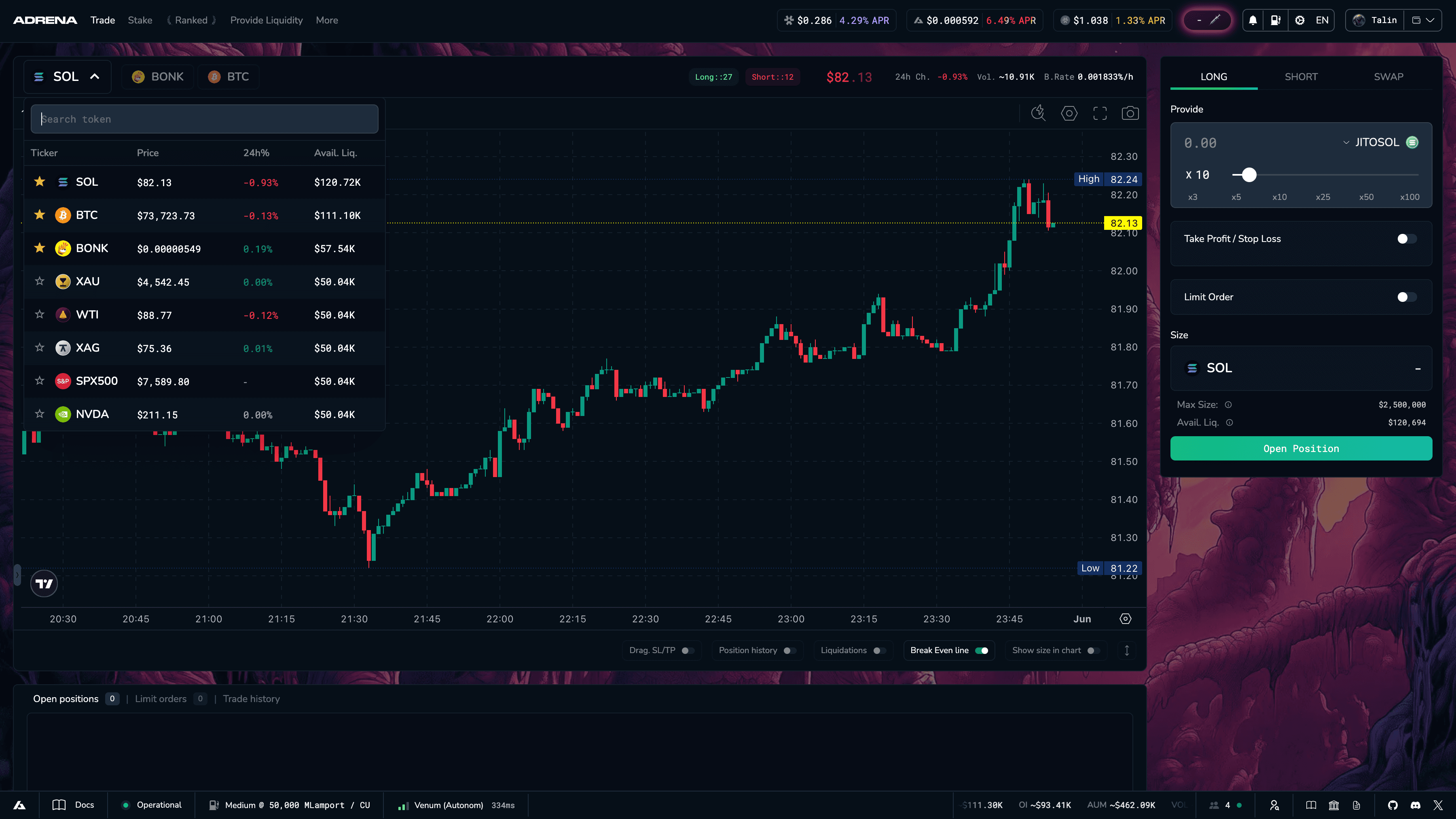Viewport: 1456px width, 819px height.
Task: Switch to the SWAP tab
Action: click(1388, 76)
